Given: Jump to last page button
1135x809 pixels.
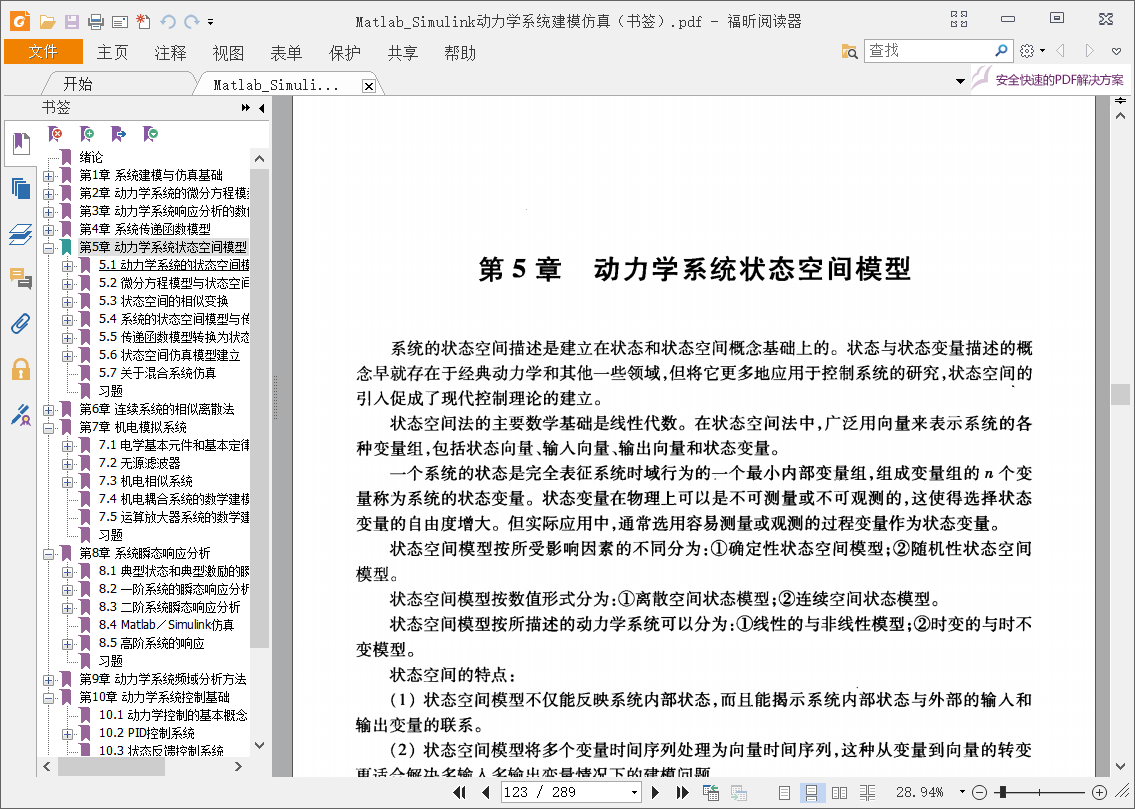Looking at the screenshot, I should [682, 792].
